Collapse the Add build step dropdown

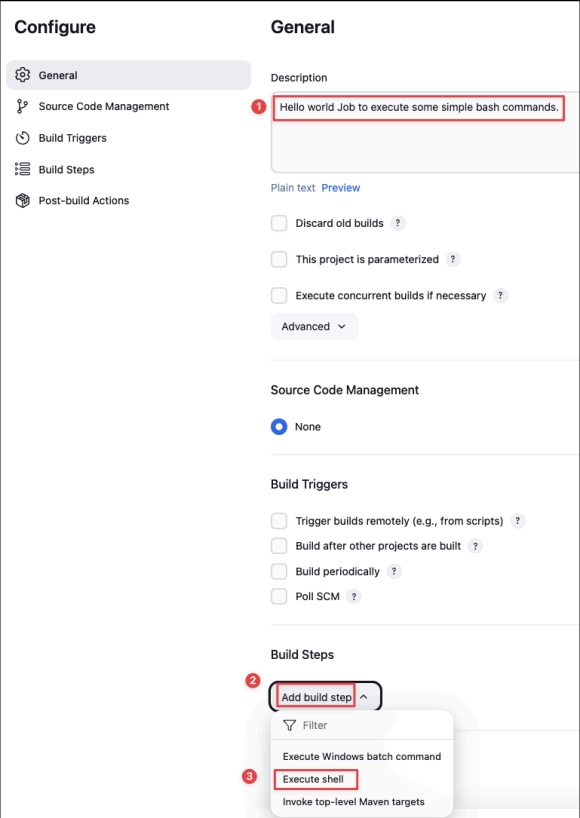coord(325,696)
